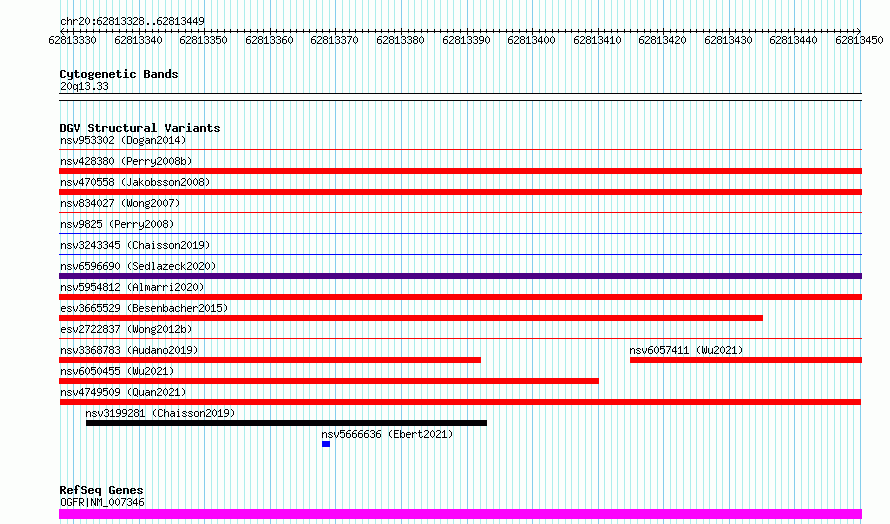Open the nsv3199281 (Chaisson2019) label
This screenshot has width=890, height=524.
coord(160,413)
